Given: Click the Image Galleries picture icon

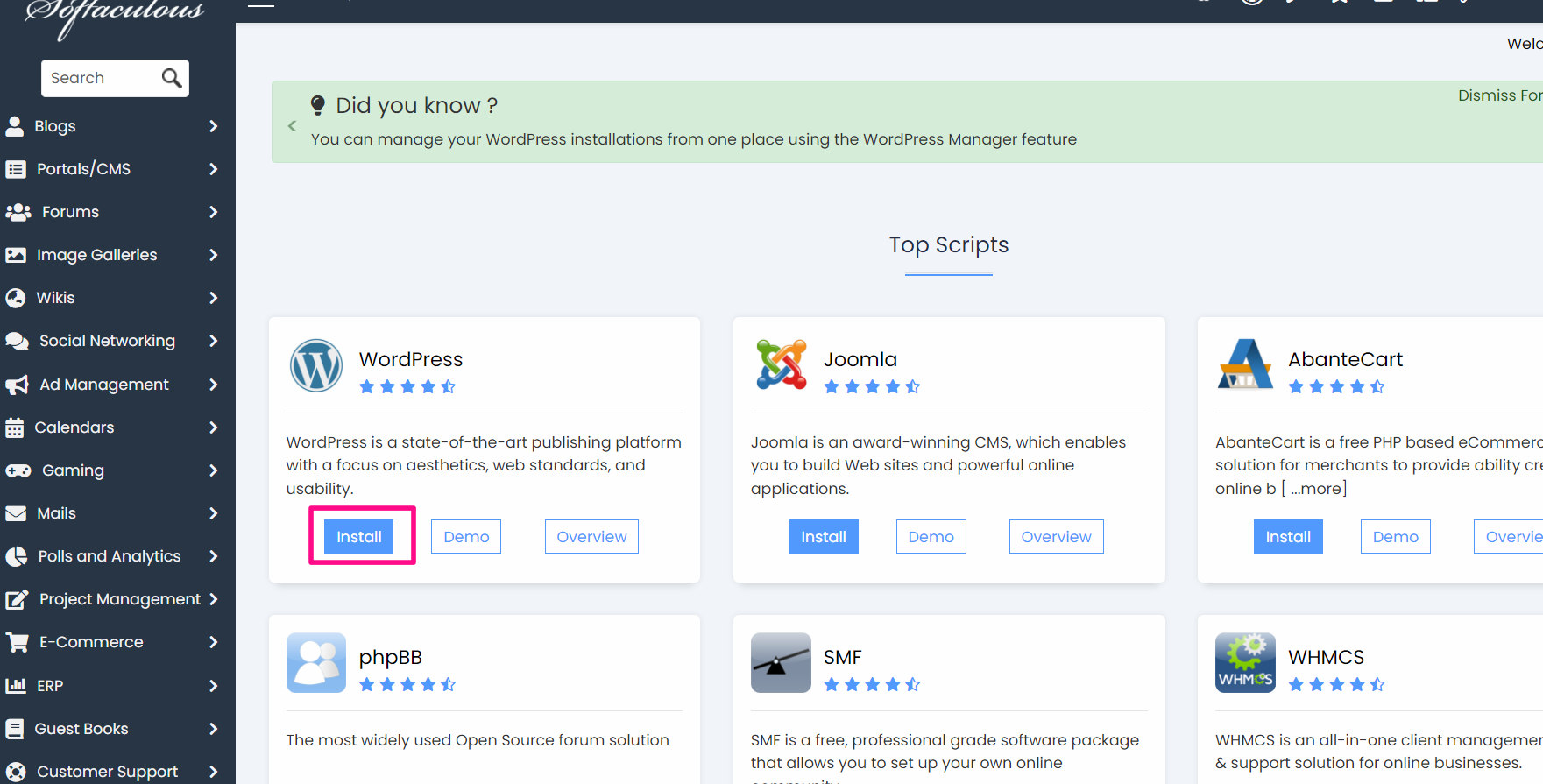Looking at the screenshot, I should (16, 255).
